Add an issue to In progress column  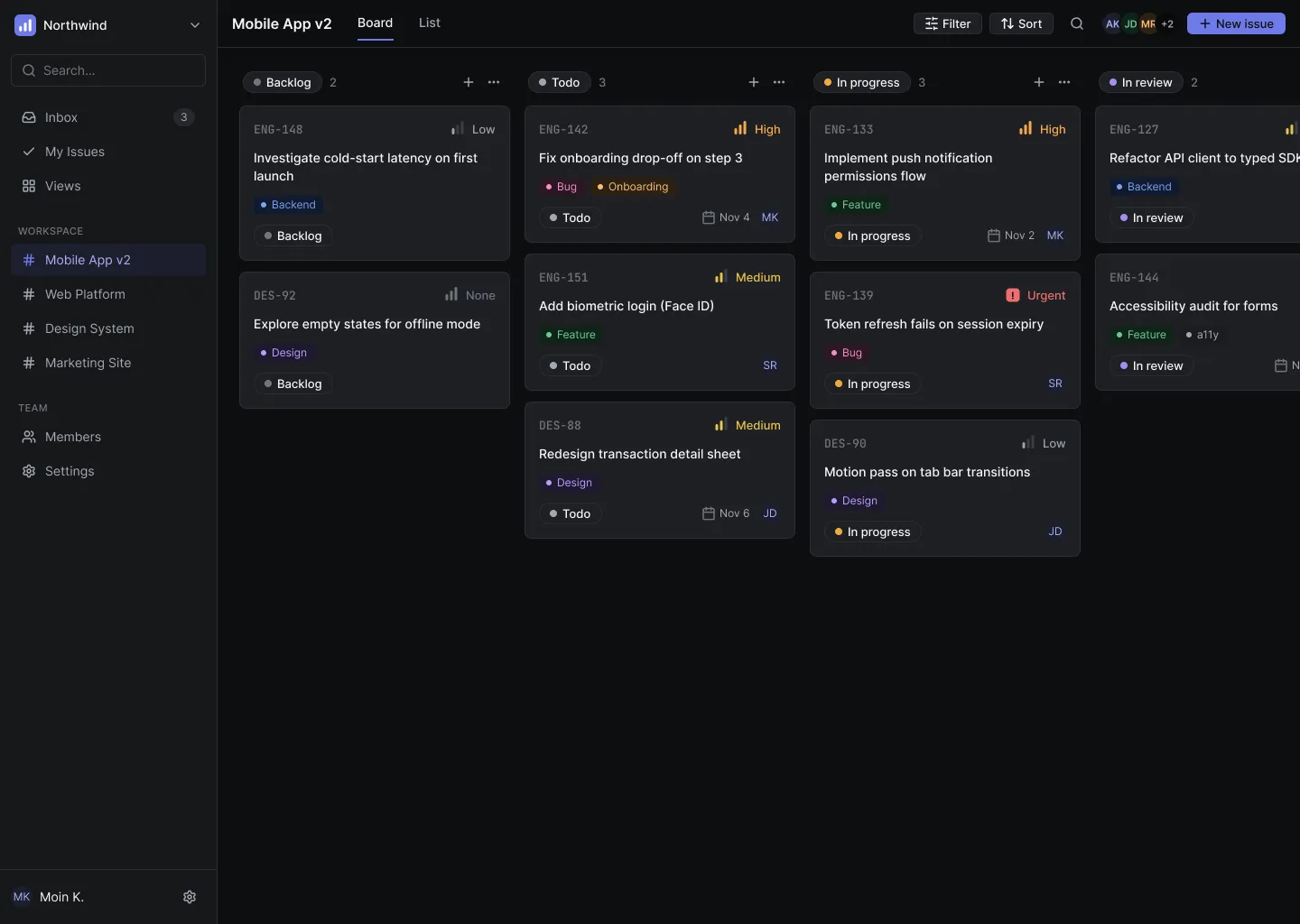click(x=1039, y=82)
